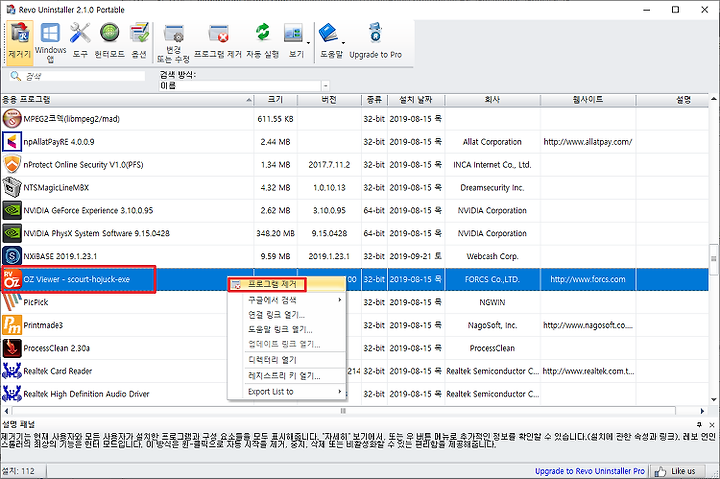Choose 연결 링크 열기 menu entry
720x479 pixels.
coord(276,315)
